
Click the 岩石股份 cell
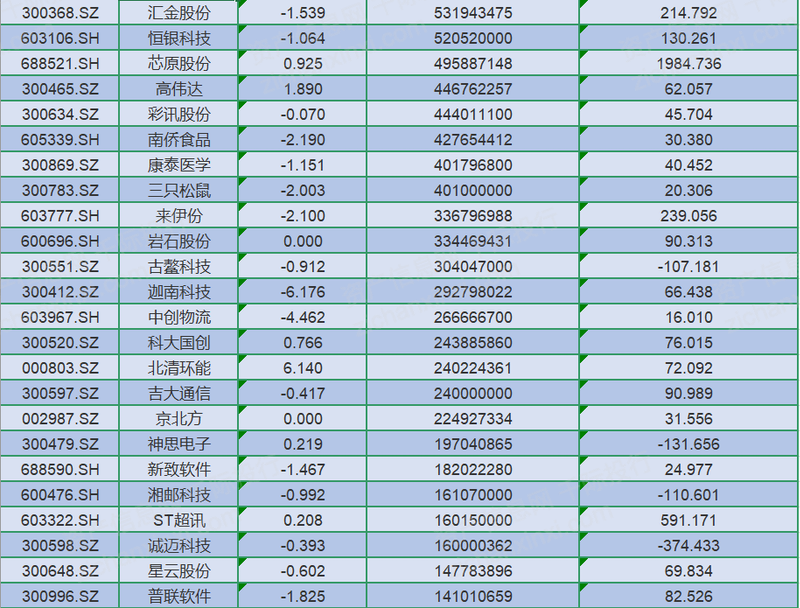click(179, 242)
